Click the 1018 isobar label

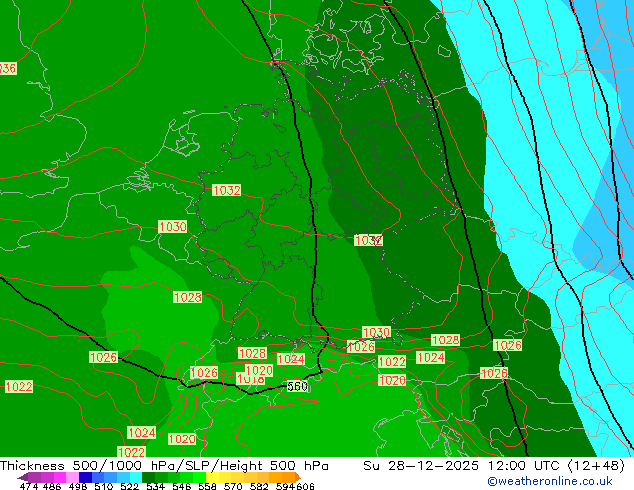tap(251, 379)
